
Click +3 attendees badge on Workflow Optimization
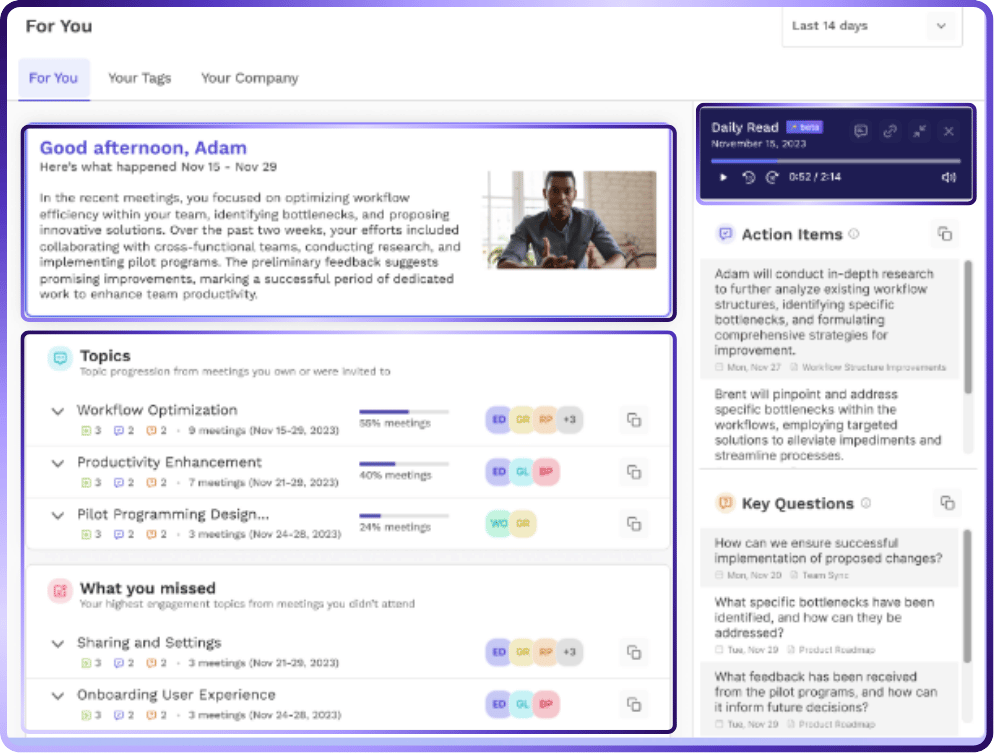click(570, 420)
